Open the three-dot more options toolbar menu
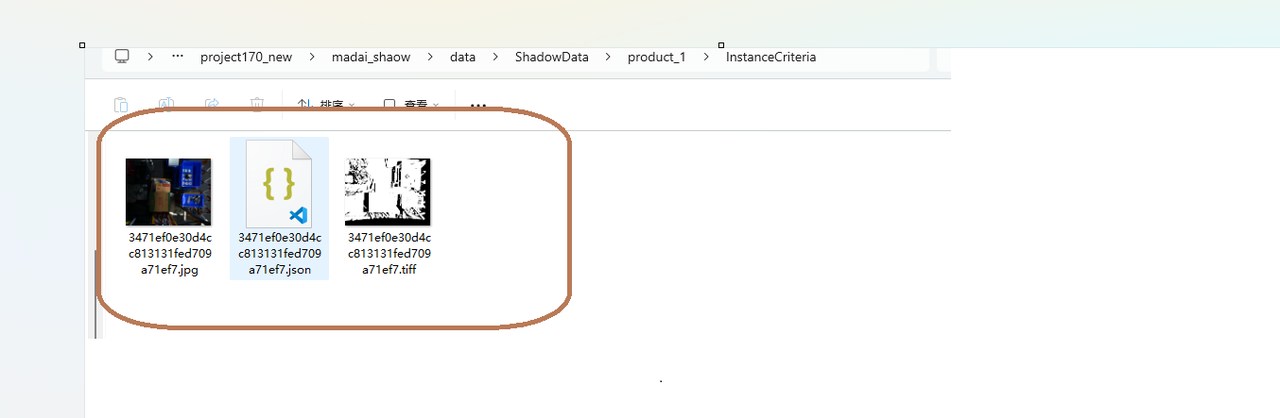This screenshot has height=418, width=1280. pyautogui.click(x=478, y=105)
